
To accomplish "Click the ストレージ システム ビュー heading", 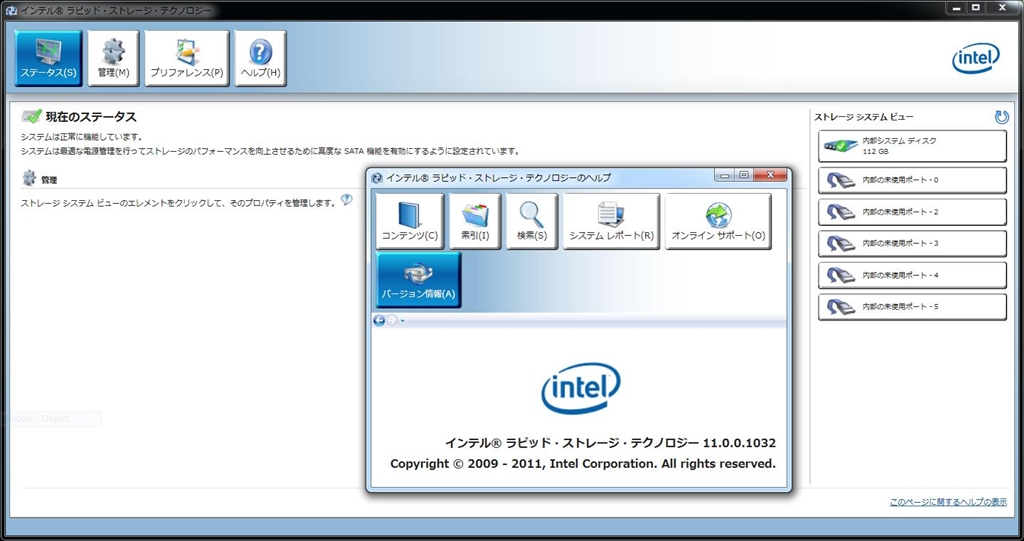I will [863, 117].
